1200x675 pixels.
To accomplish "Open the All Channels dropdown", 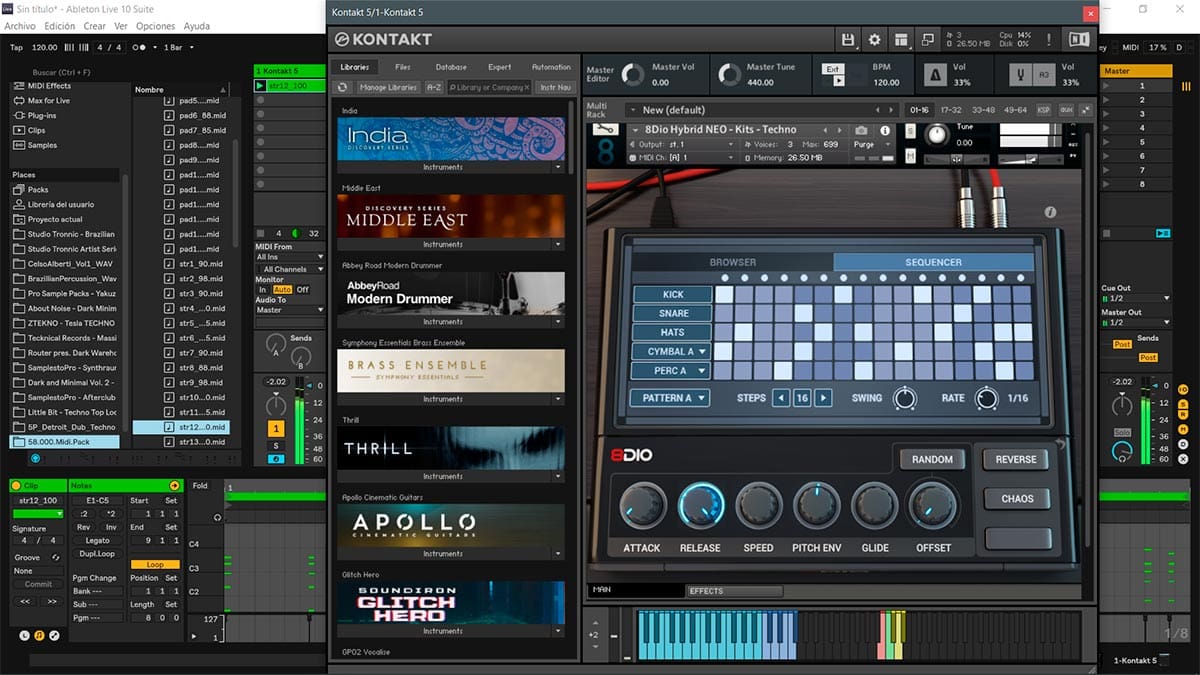I will click(x=290, y=269).
